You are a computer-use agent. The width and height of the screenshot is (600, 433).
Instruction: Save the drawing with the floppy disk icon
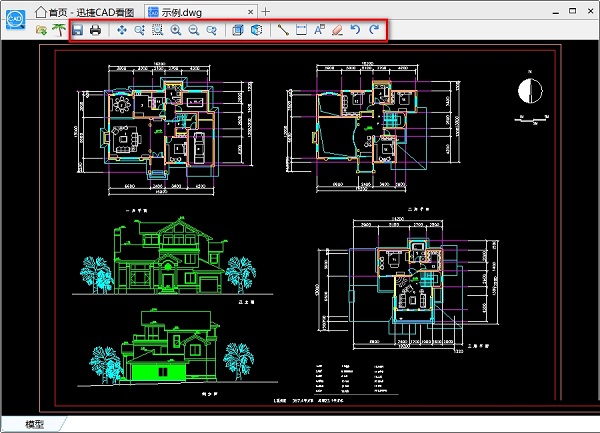pyautogui.click(x=77, y=30)
